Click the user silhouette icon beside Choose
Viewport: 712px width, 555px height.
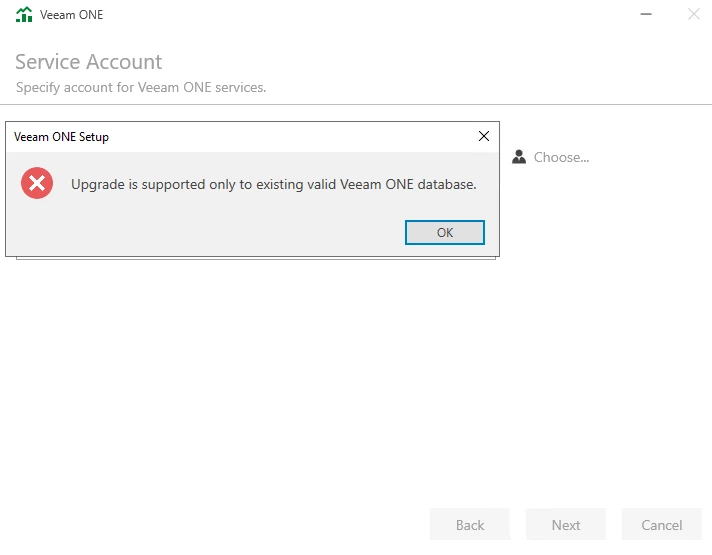point(519,157)
